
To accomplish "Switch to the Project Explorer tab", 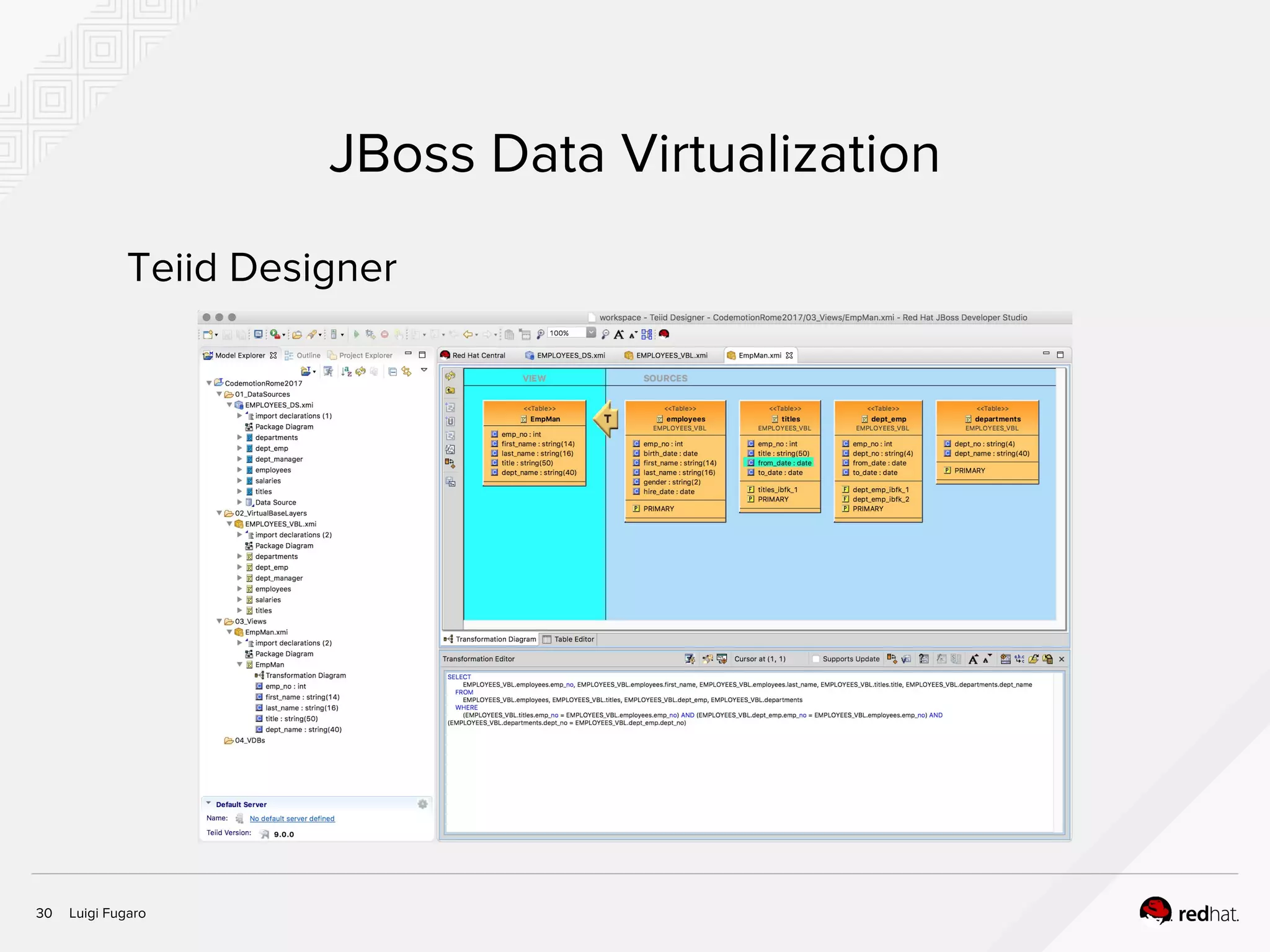I will click(x=360, y=355).
